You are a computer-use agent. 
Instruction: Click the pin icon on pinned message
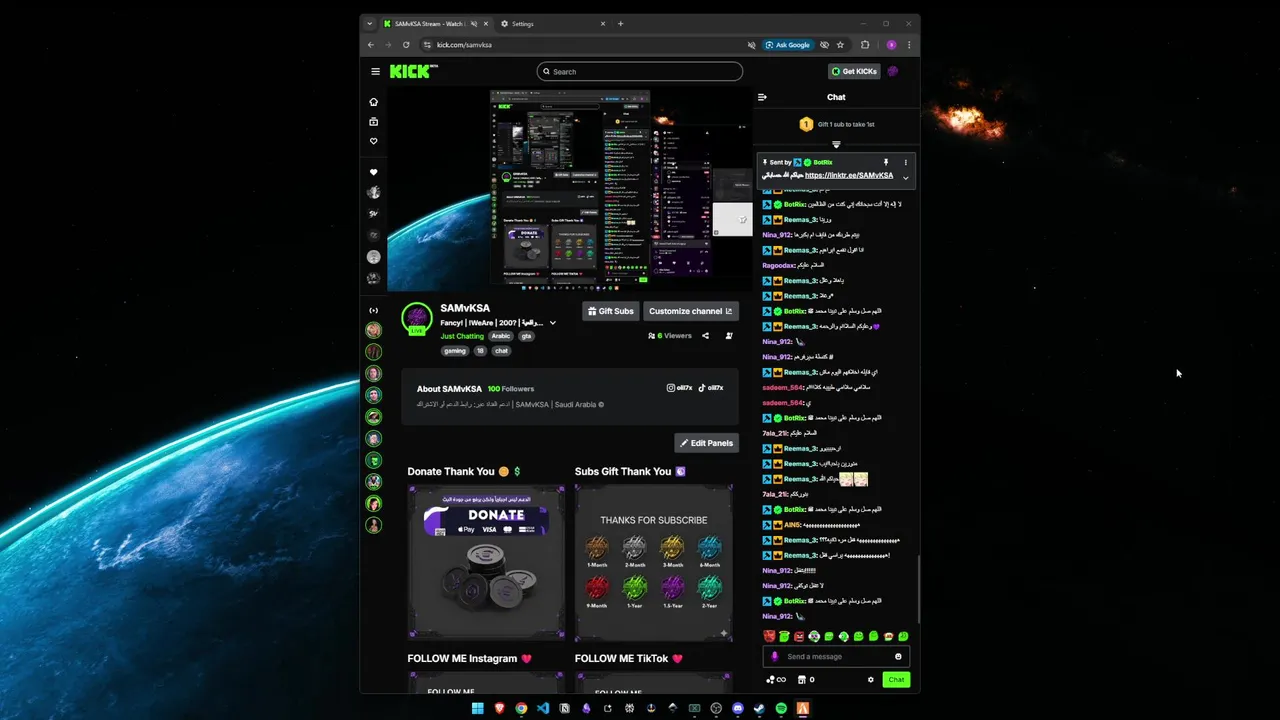[885, 162]
